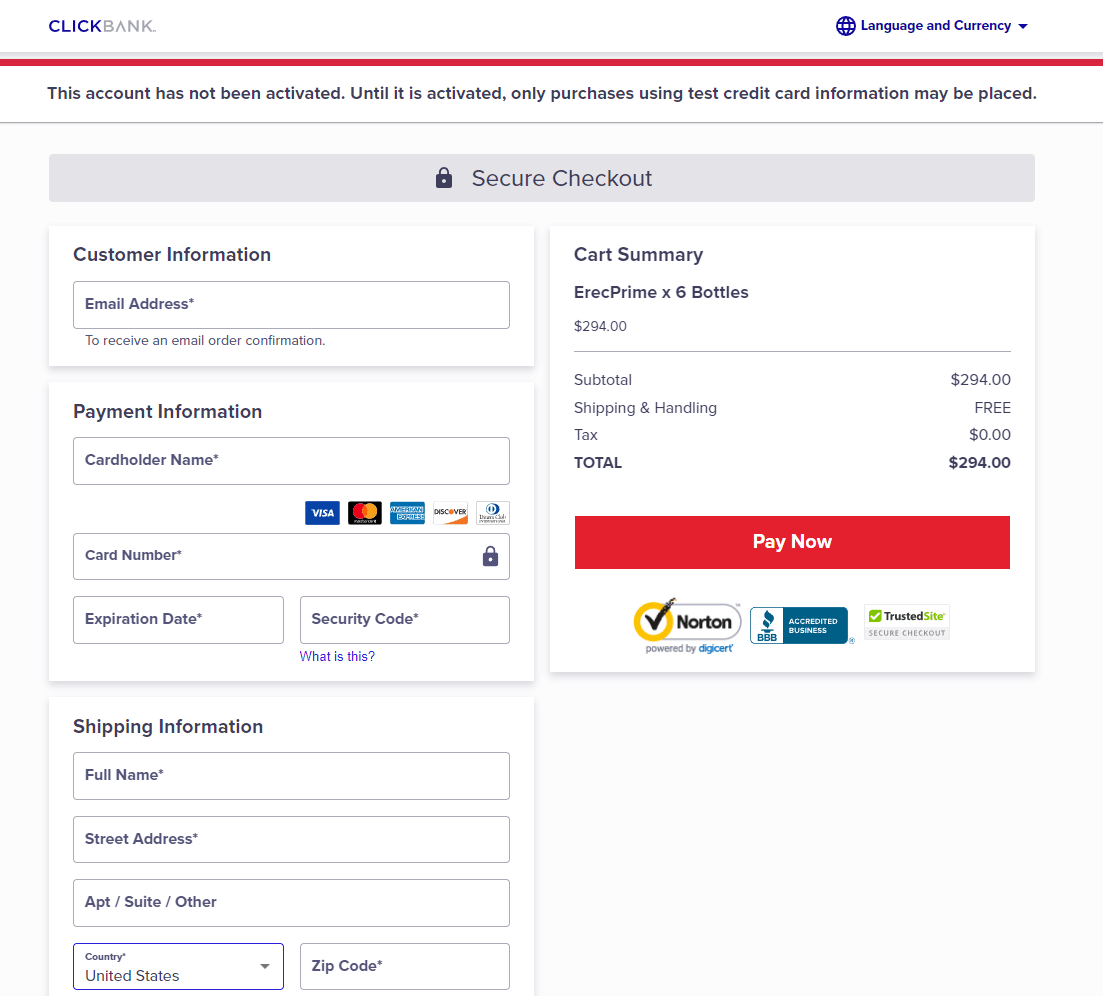1103x996 pixels.
Task: Select the Discover card icon
Action: 449,512
